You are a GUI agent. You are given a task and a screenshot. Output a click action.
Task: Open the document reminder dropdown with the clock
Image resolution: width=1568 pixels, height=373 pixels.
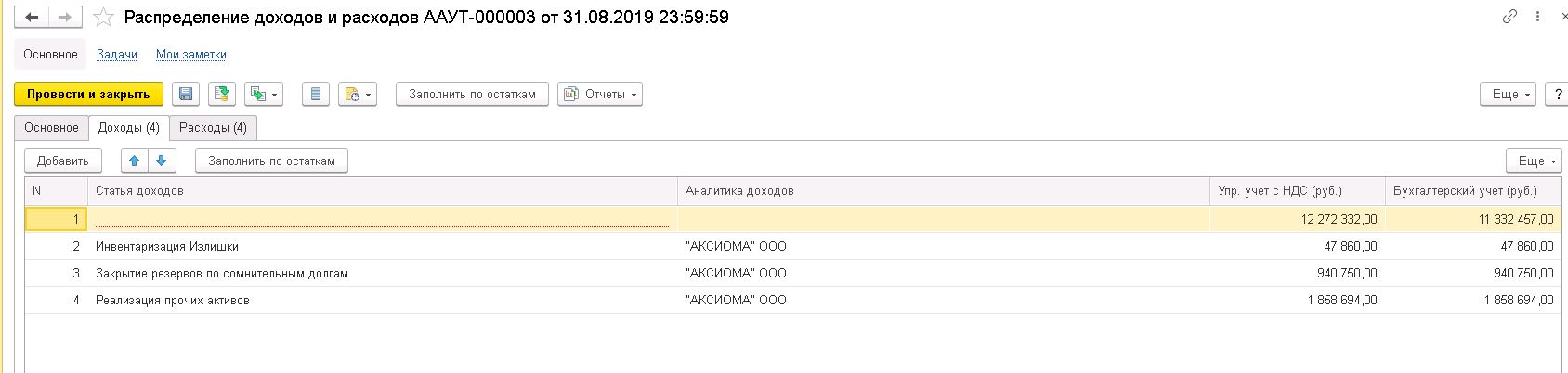pos(358,94)
